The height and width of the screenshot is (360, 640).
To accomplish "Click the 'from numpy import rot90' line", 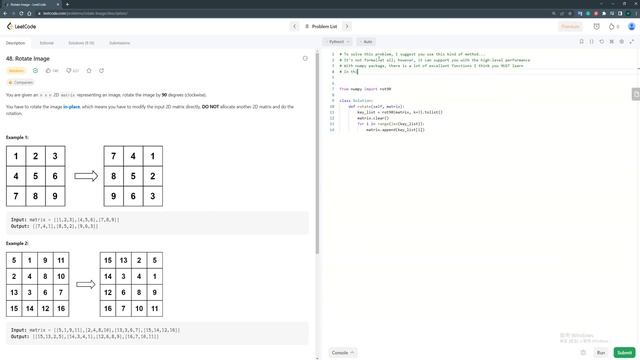I will click(365, 89).
